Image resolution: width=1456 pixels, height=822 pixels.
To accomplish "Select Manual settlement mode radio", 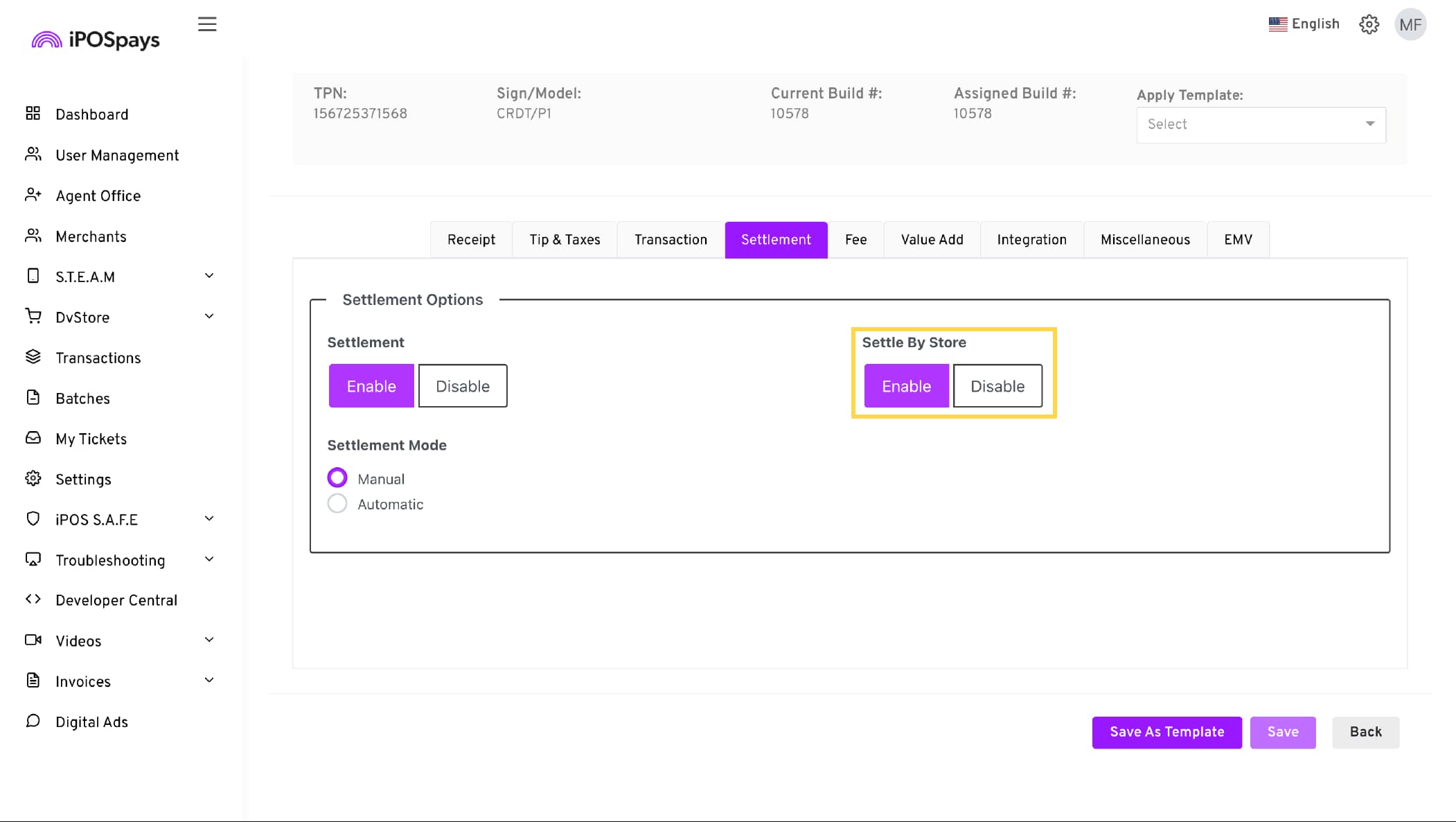I will (337, 478).
